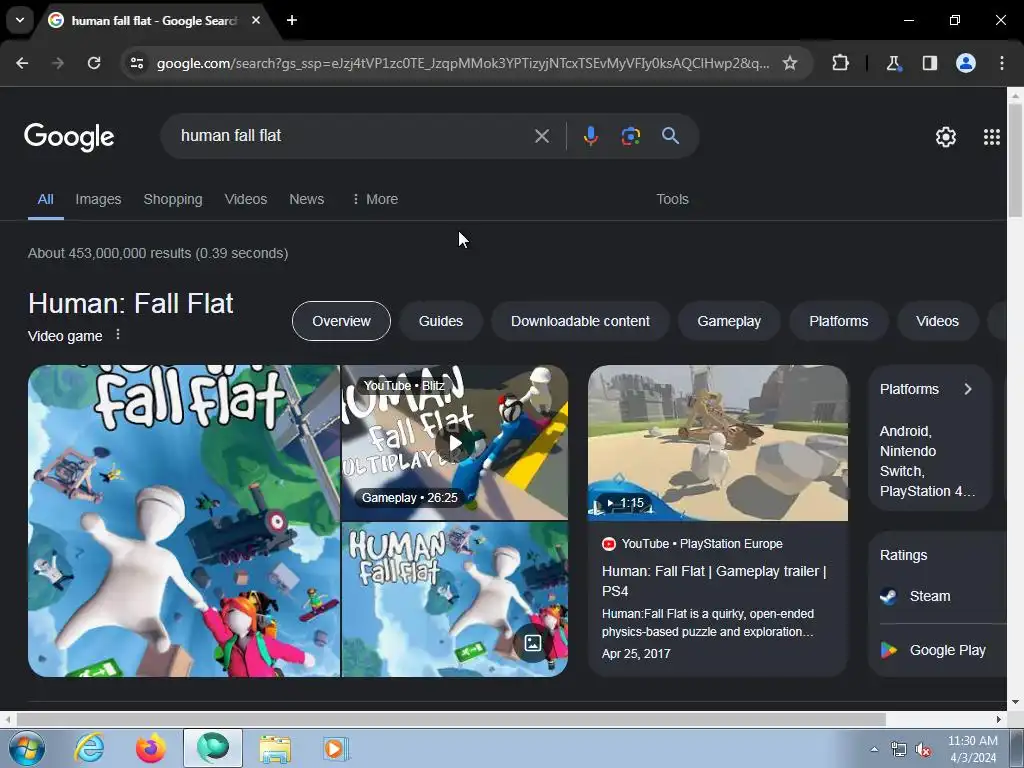Expand the More search filters menu
This screenshot has width=1024, height=768.
[x=374, y=199]
